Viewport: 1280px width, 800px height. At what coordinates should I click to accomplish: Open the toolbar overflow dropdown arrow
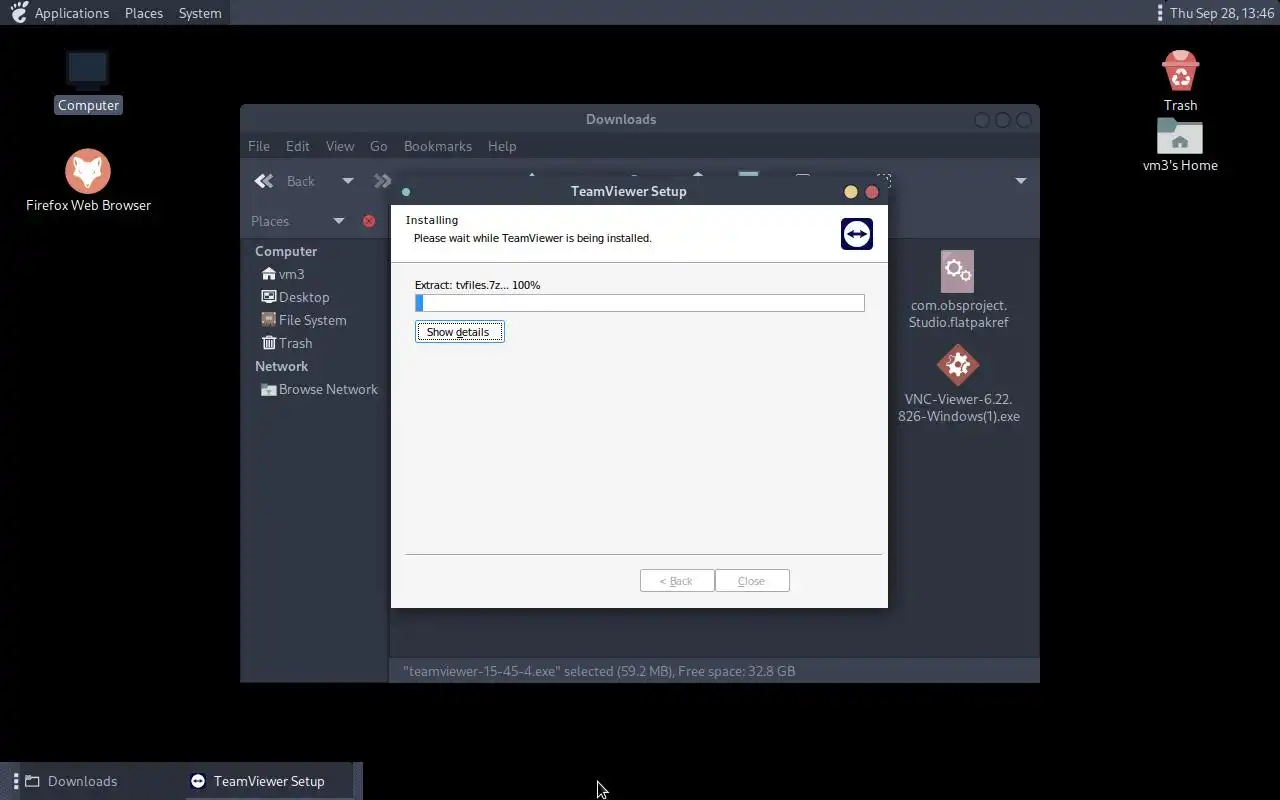tap(1021, 181)
